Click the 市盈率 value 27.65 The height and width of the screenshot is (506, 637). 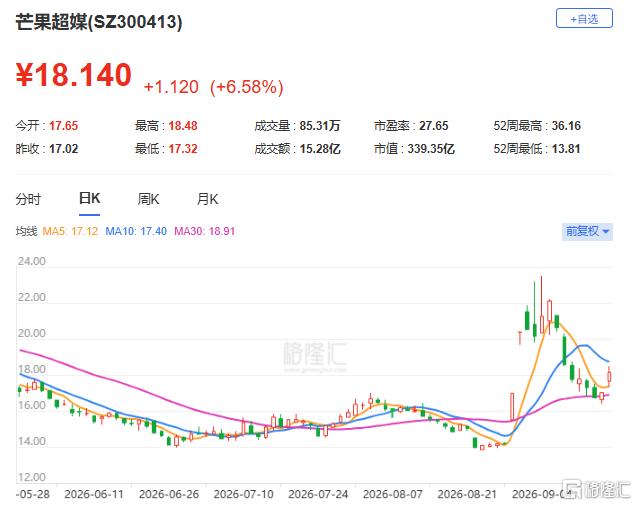[433, 126]
